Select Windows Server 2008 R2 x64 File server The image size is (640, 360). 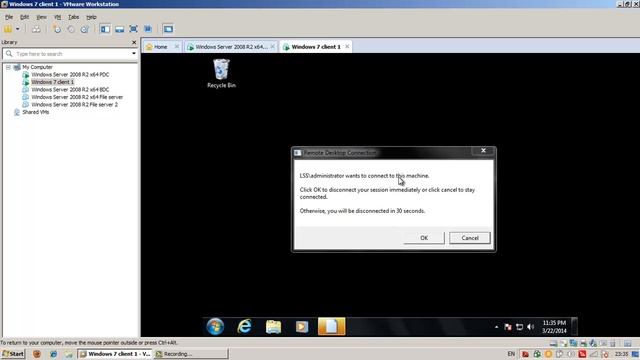[x=77, y=97]
